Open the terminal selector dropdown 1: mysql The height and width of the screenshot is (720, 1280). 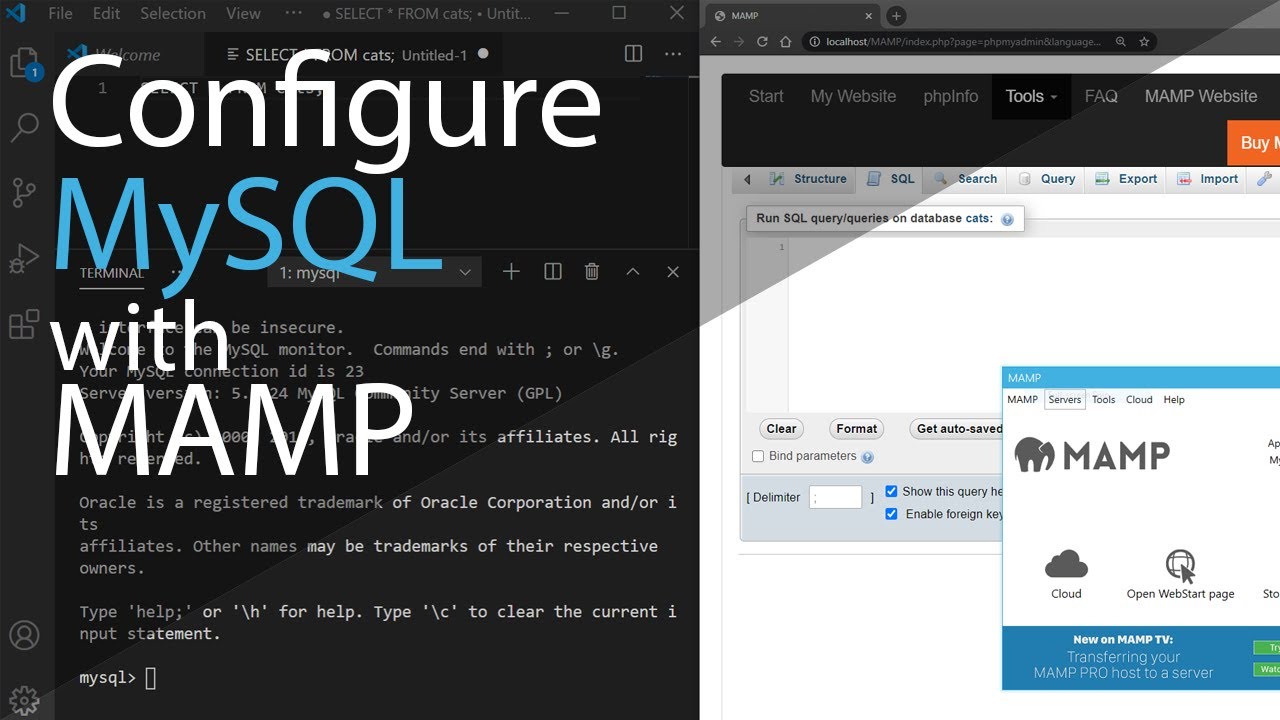[x=375, y=272]
